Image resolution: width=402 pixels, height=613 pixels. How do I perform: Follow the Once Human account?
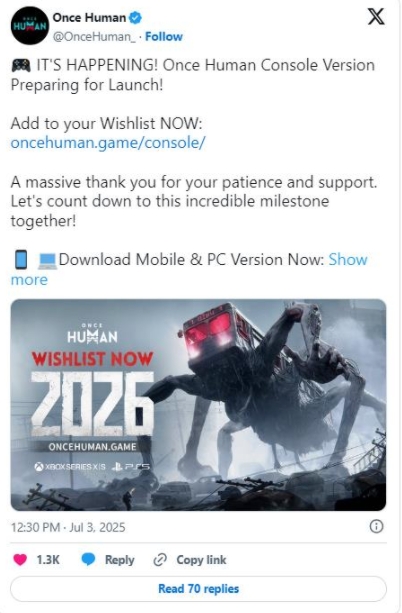(164, 37)
